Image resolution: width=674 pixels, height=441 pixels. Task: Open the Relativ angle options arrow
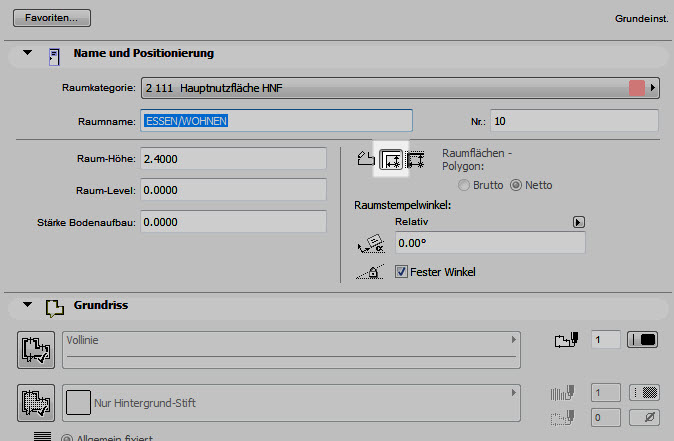click(579, 222)
